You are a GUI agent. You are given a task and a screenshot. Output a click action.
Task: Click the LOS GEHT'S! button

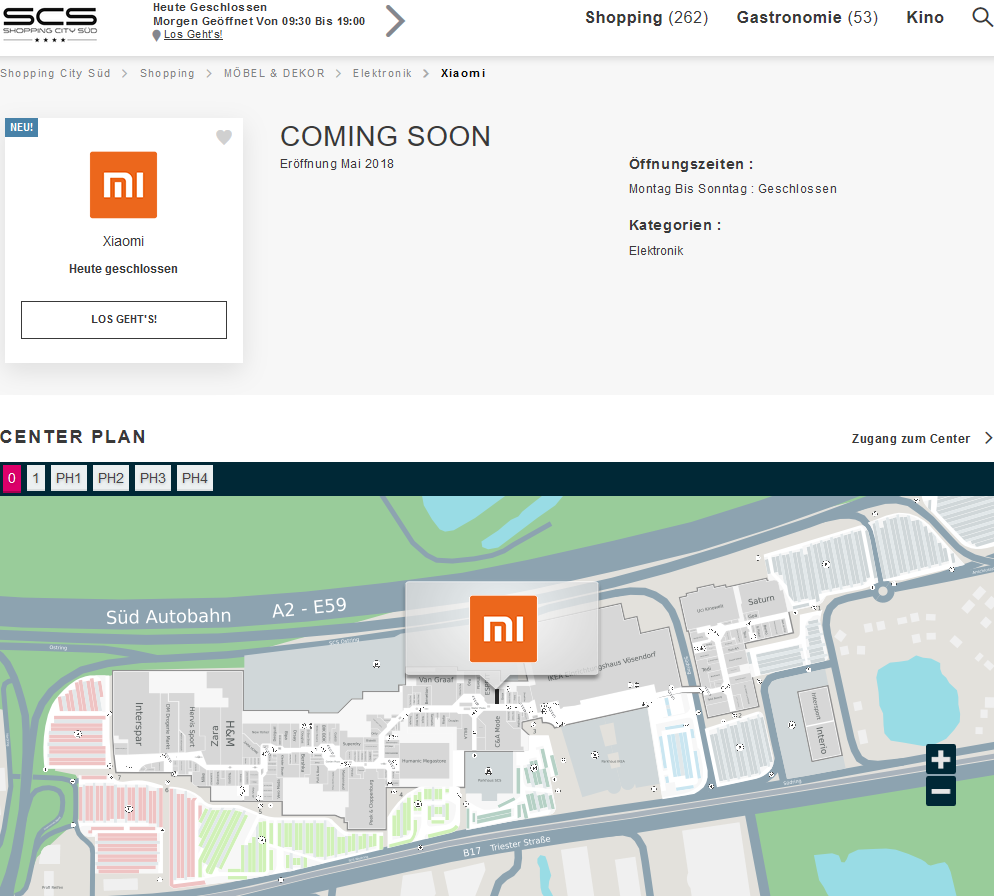(x=124, y=320)
